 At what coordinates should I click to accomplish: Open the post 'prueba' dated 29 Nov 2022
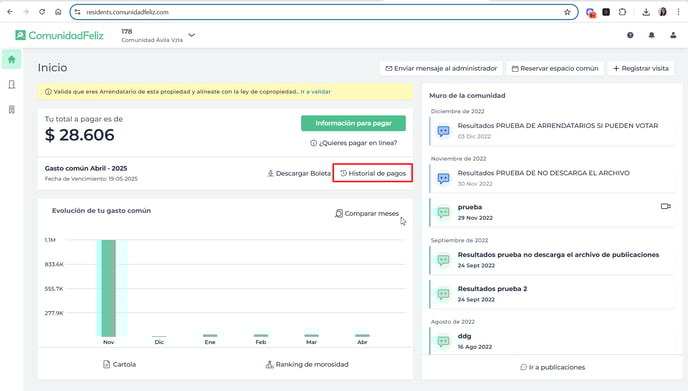(552, 212)
